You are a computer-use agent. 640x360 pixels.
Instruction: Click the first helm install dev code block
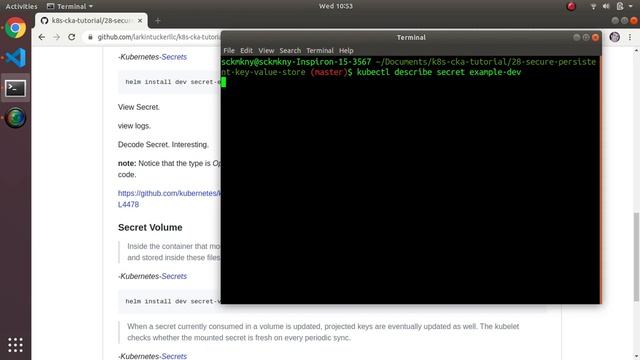(x=169, y=82)
